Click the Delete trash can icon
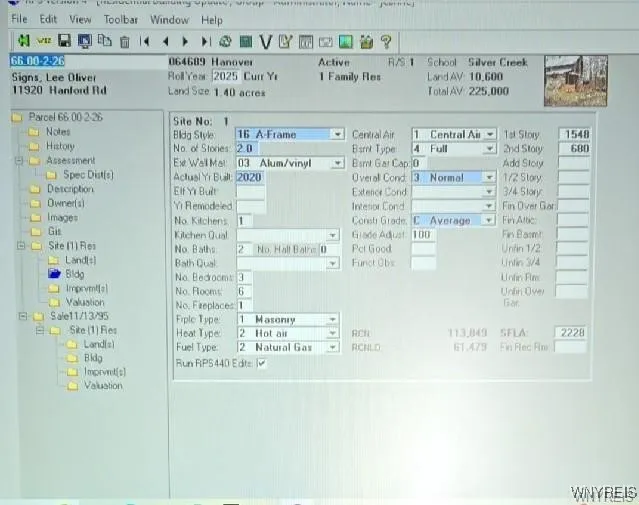The height and width of the screenshot is (505, 639). point(124,41)
